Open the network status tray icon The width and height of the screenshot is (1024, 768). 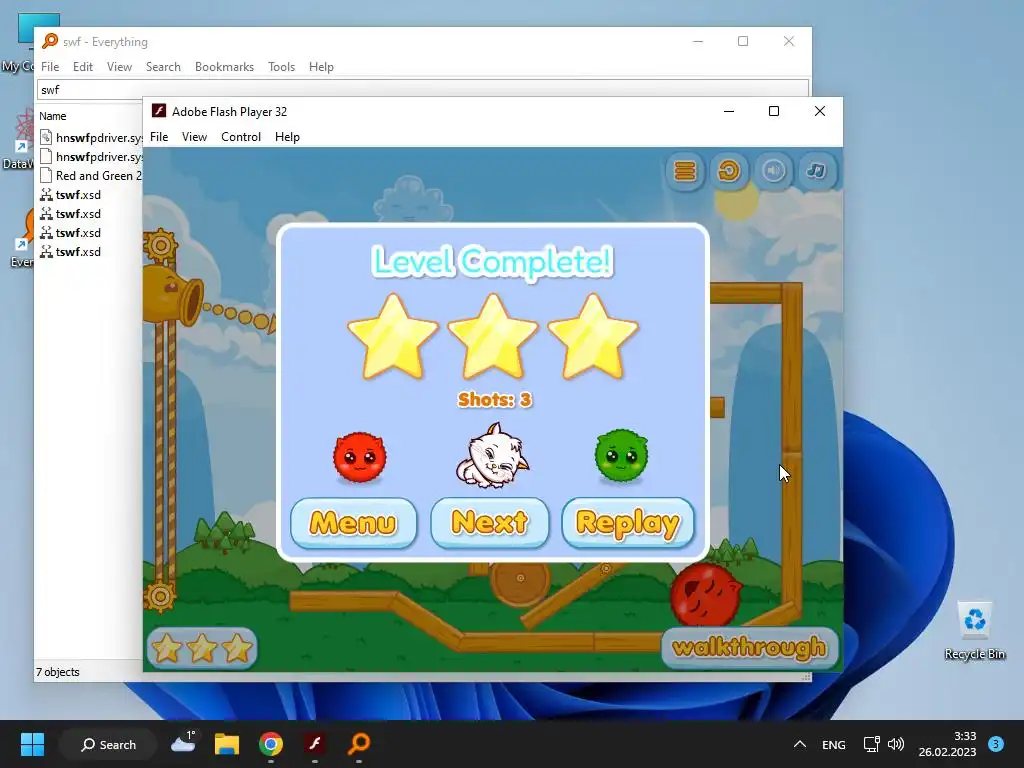click(x=871, y=744)
